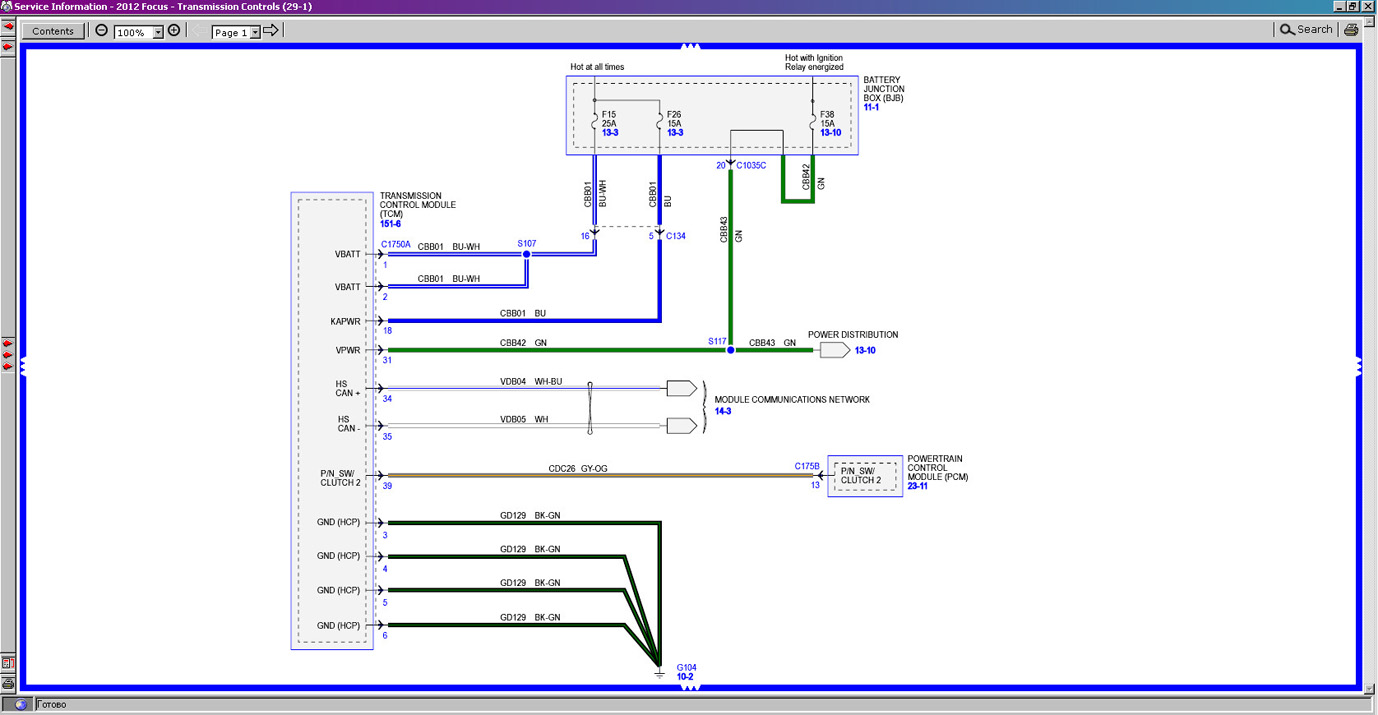Expand the diagram at top center arrows
Viewport: 1378px width, 715px height.
tap(689, 46)
